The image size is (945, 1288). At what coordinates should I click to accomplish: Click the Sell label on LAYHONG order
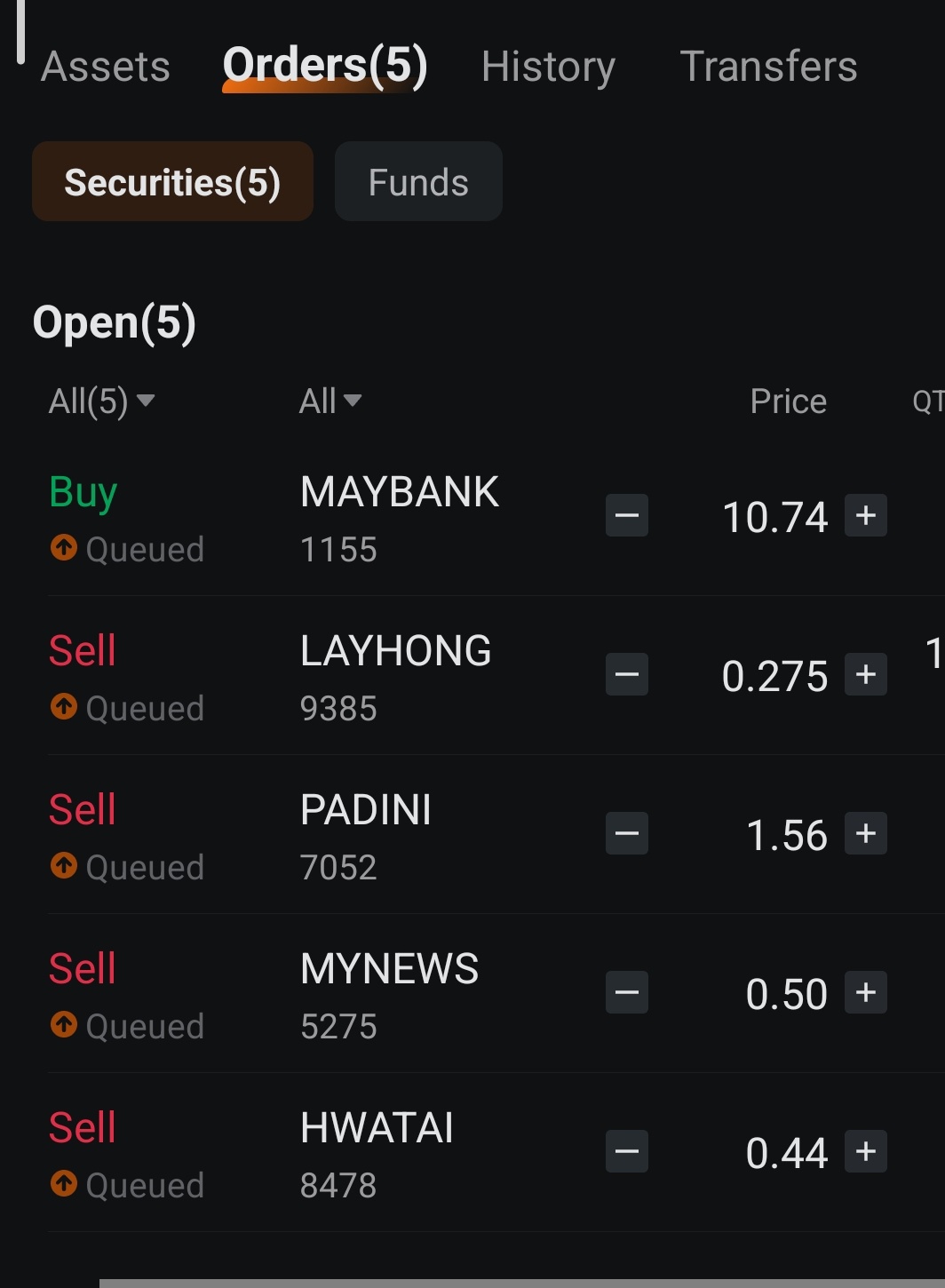tap(83, 651)
